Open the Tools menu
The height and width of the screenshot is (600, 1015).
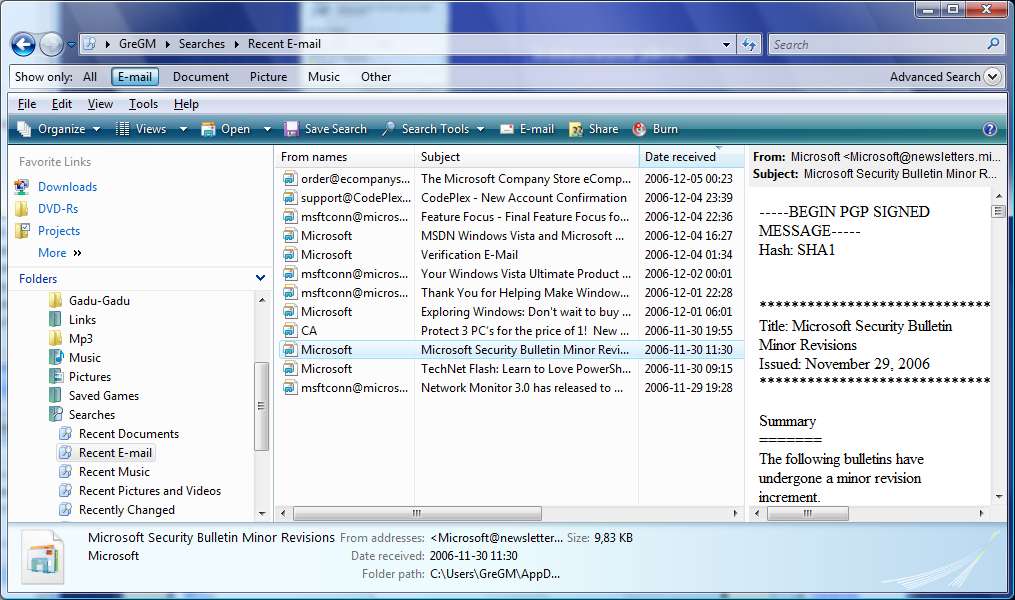(143, 104)
